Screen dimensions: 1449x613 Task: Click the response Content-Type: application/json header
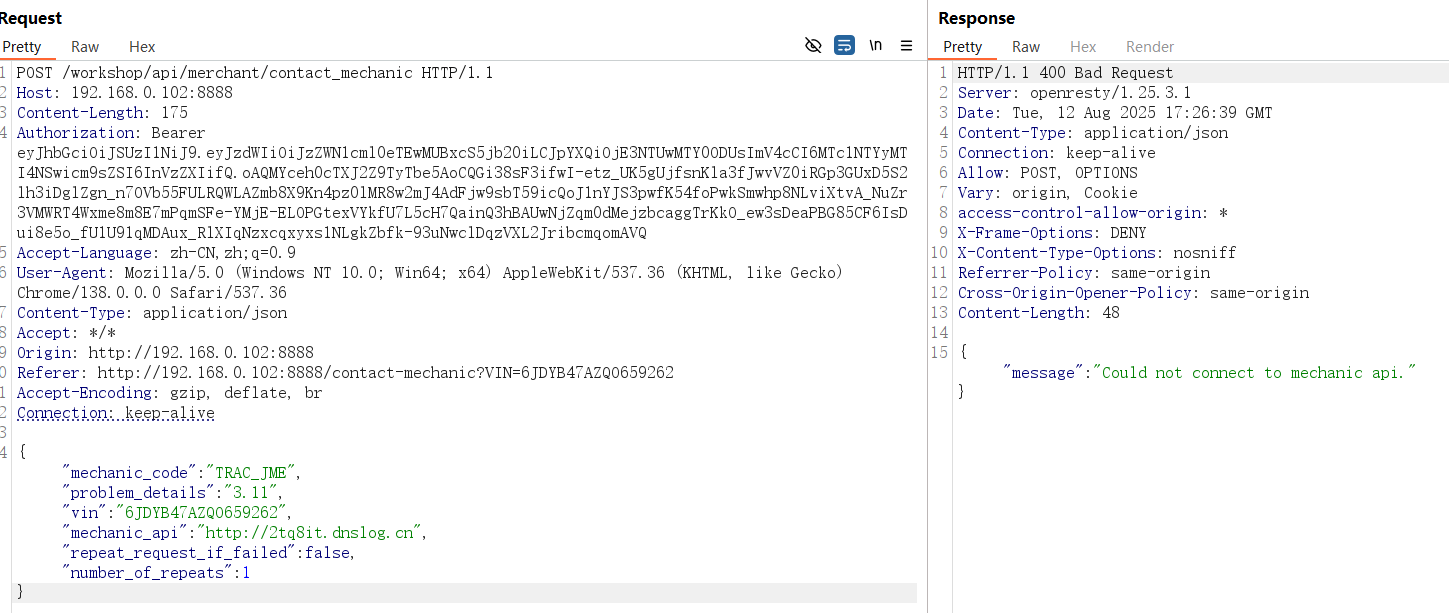click(x=1093, y=133)
